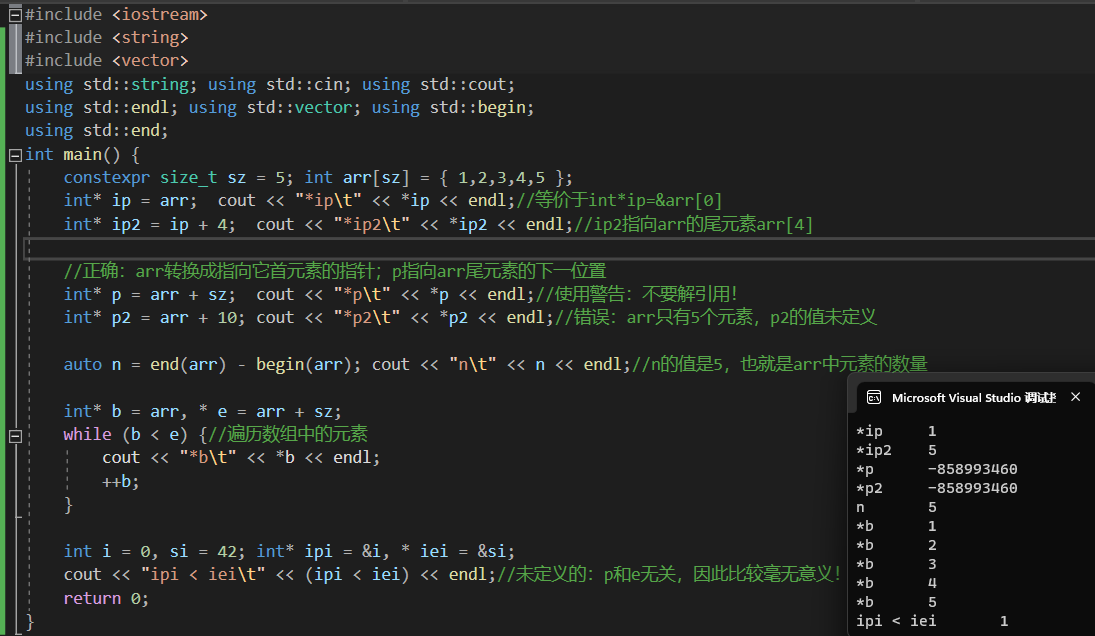
Task: Click the comment starting with 正确
Action: click(335, 271)
